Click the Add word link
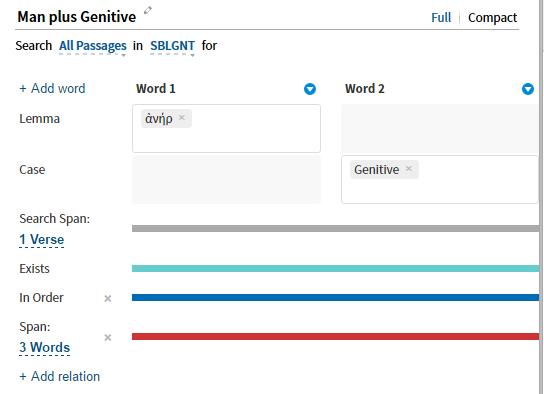Viewport: 544px width, 394px height. tap(52, 88)
